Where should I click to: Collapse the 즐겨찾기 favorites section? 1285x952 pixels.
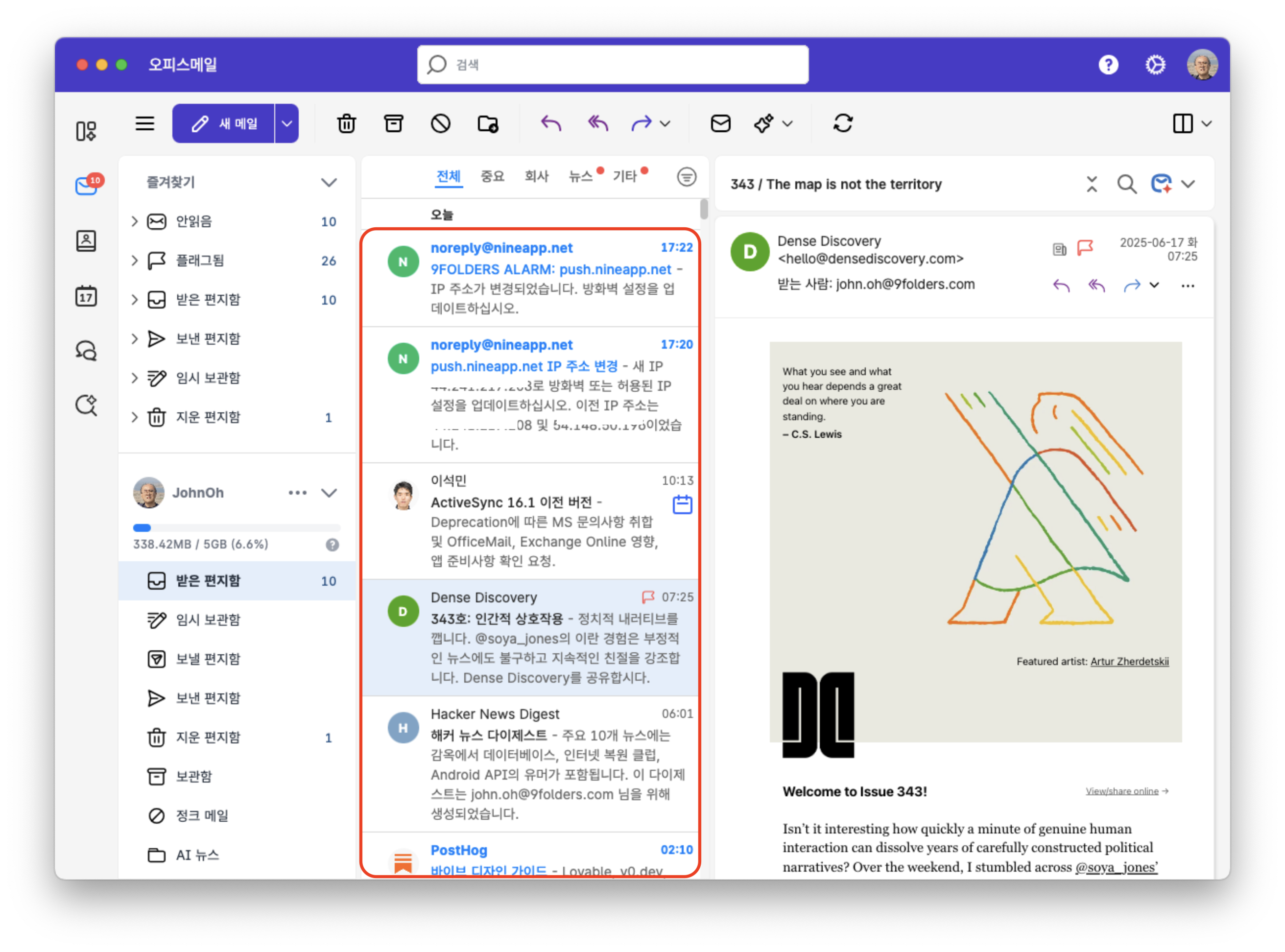[x=329, y=183]
